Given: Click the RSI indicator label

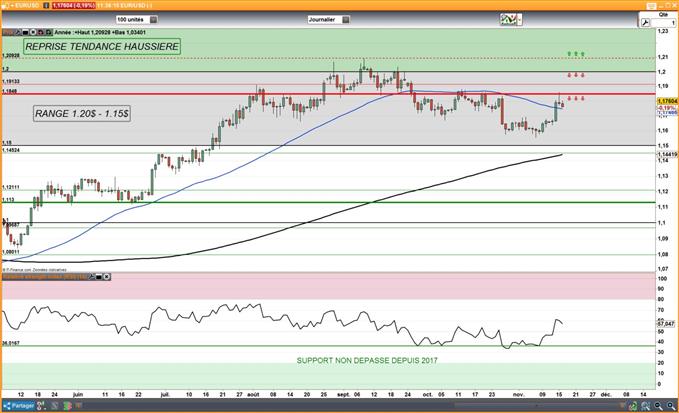Looking at the screenshot, I should point(45,276).
